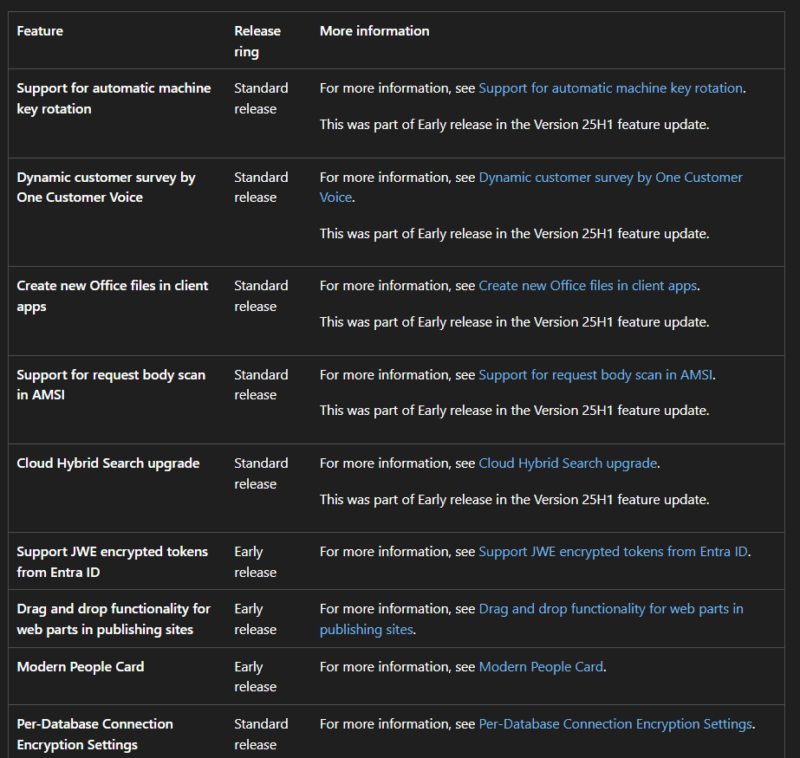Image resolution: width=800 pixels, height=758 pixels.
Task: Open Support for request body scan in AMSI link
Action: pyautogui.click(x=595, y=375)
